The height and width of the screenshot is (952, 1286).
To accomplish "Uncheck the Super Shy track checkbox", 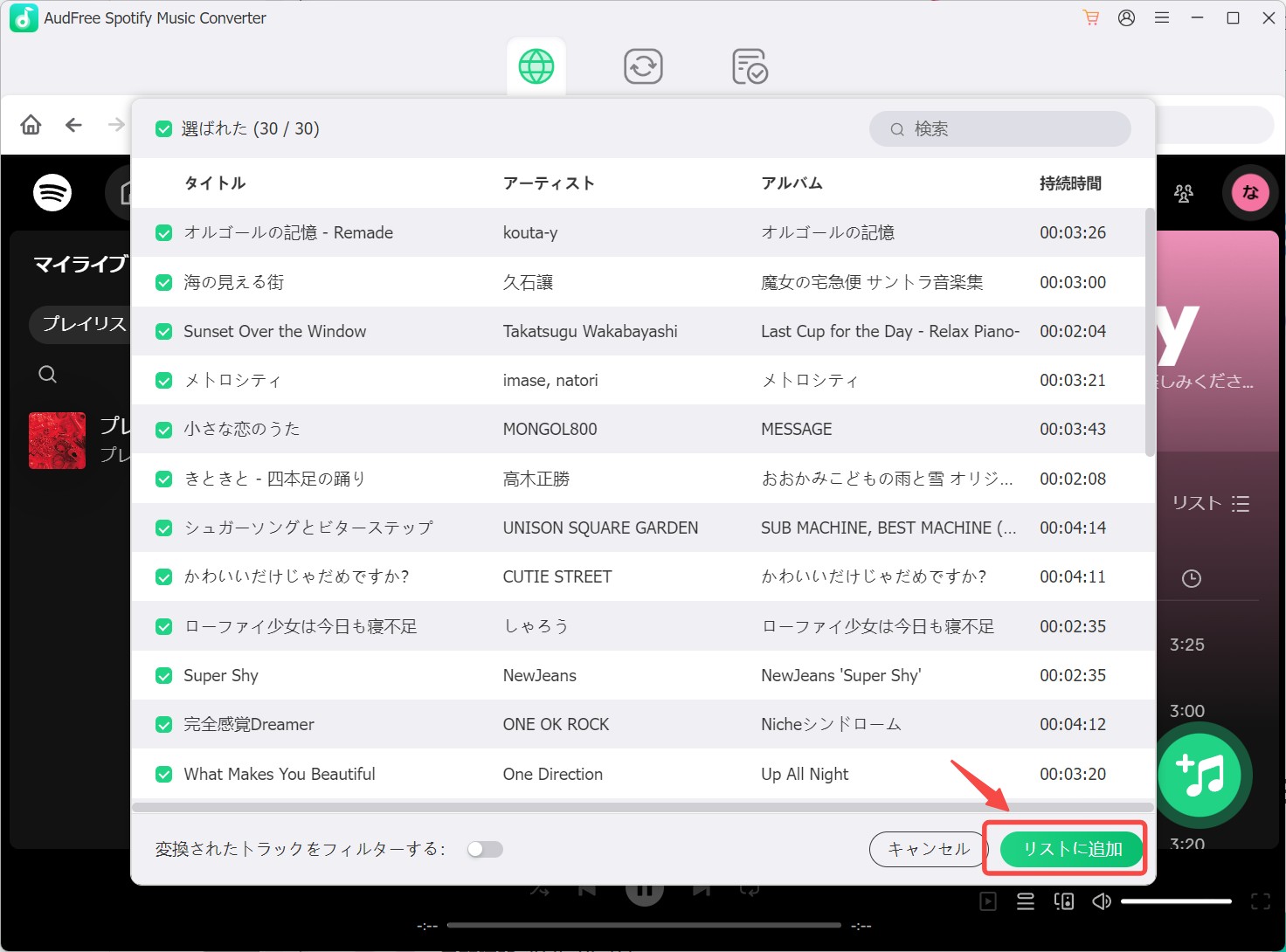I will tap(163, 676).
